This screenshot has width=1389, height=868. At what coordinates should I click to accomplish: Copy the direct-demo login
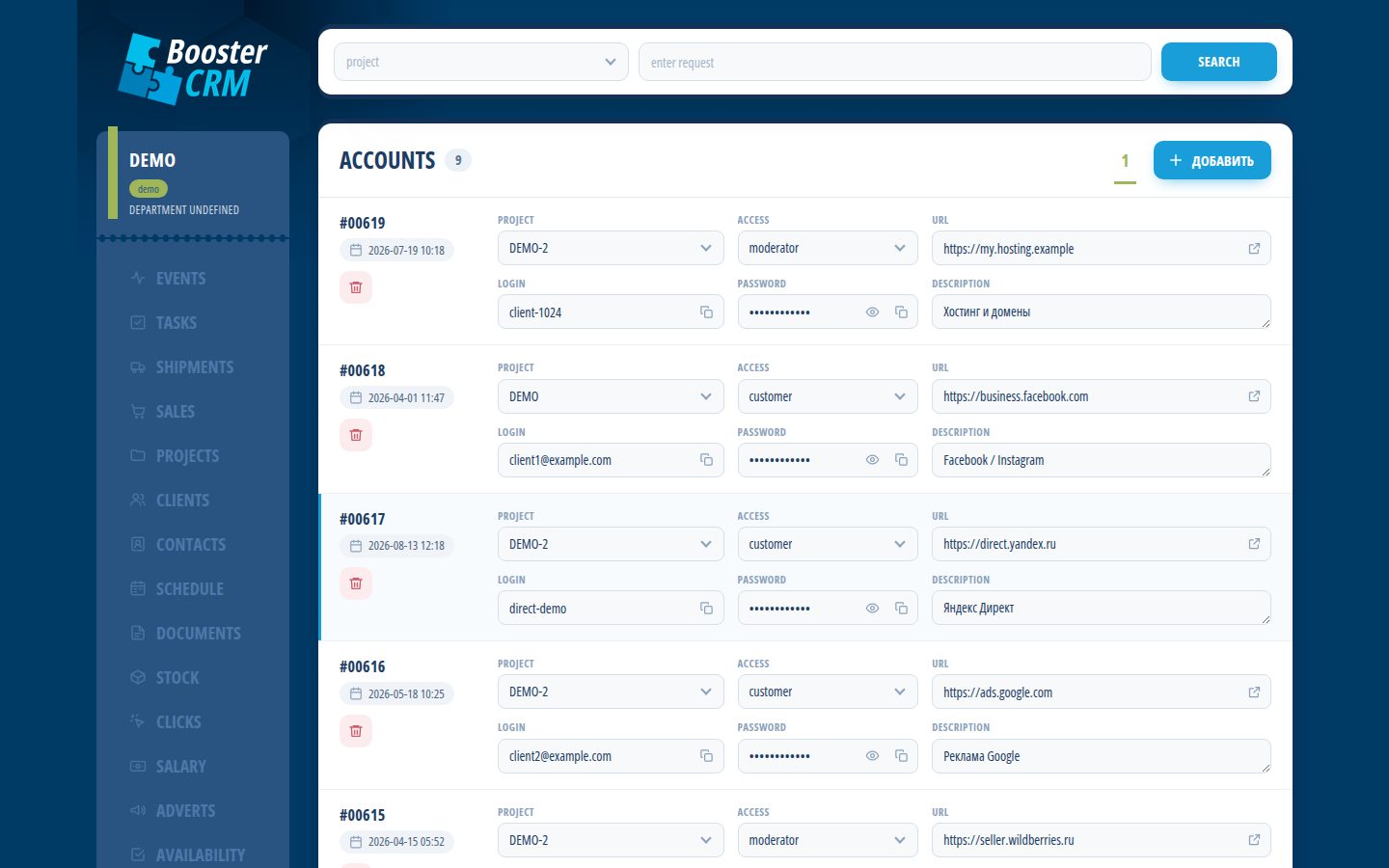tap(706, 609)
